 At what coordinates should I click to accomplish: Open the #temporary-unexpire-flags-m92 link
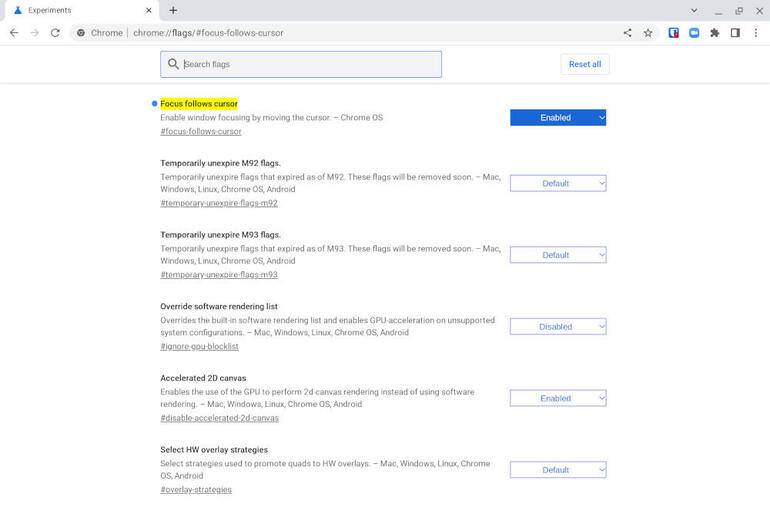tap(219, 203)
